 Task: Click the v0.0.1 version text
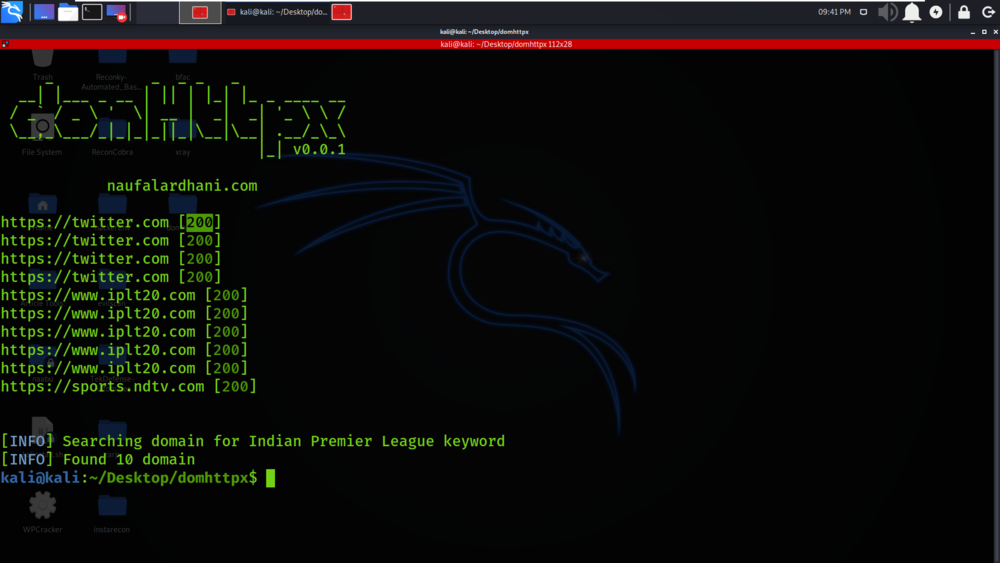[319, 149]
